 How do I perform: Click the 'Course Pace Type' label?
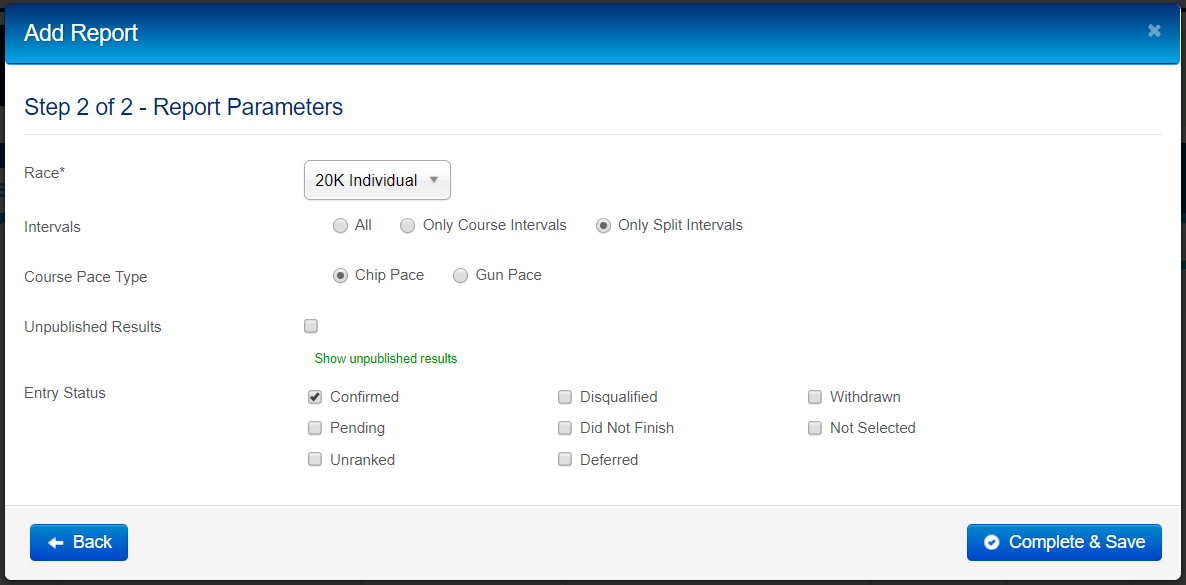(x=85, y=277)
